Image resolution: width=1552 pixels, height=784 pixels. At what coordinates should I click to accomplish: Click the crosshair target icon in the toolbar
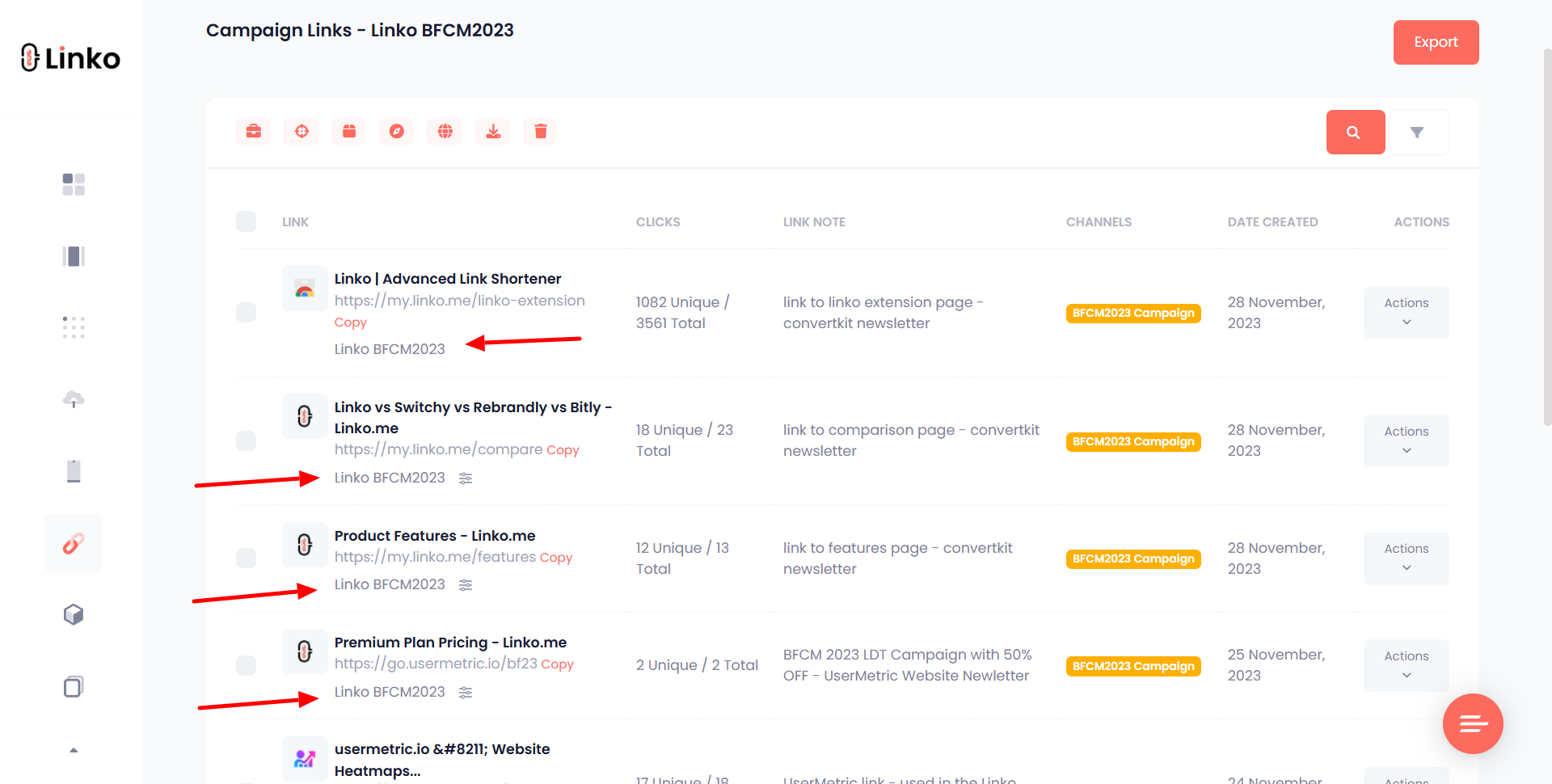coord(302,131)
